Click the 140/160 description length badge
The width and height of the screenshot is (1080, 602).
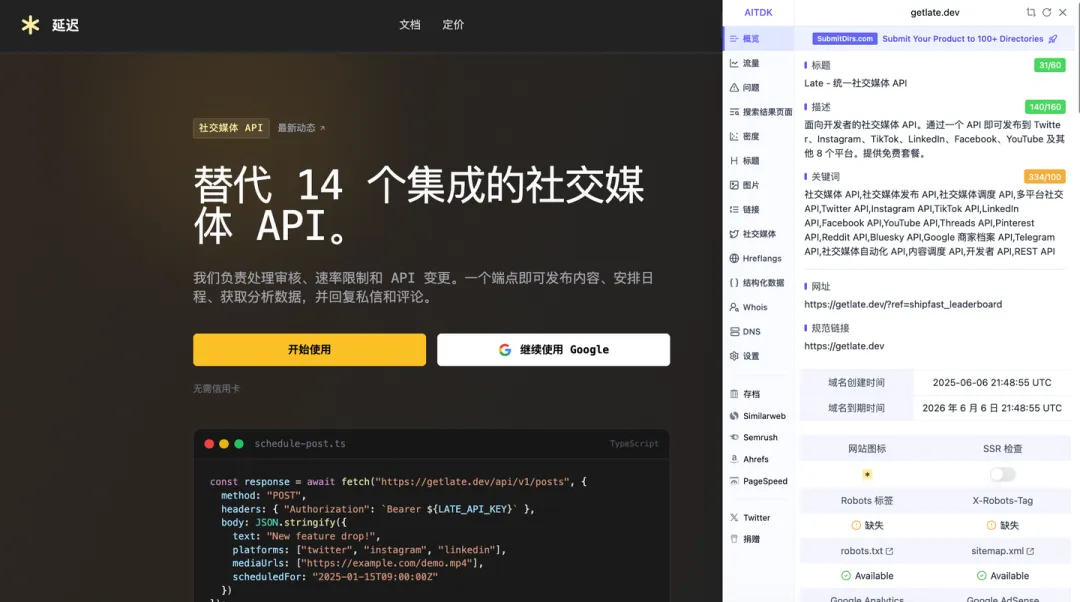[x=1045, y=107]
